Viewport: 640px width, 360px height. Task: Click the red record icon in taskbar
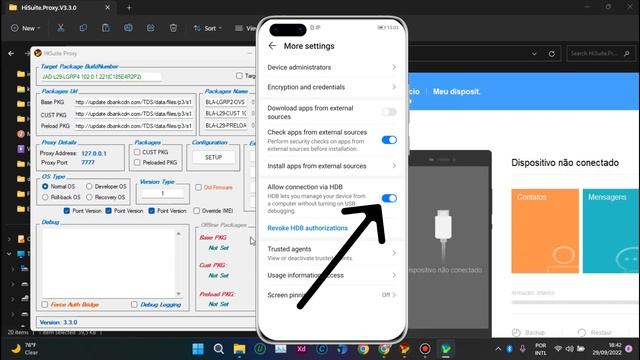pyautogui.click(x=425, y=349)
